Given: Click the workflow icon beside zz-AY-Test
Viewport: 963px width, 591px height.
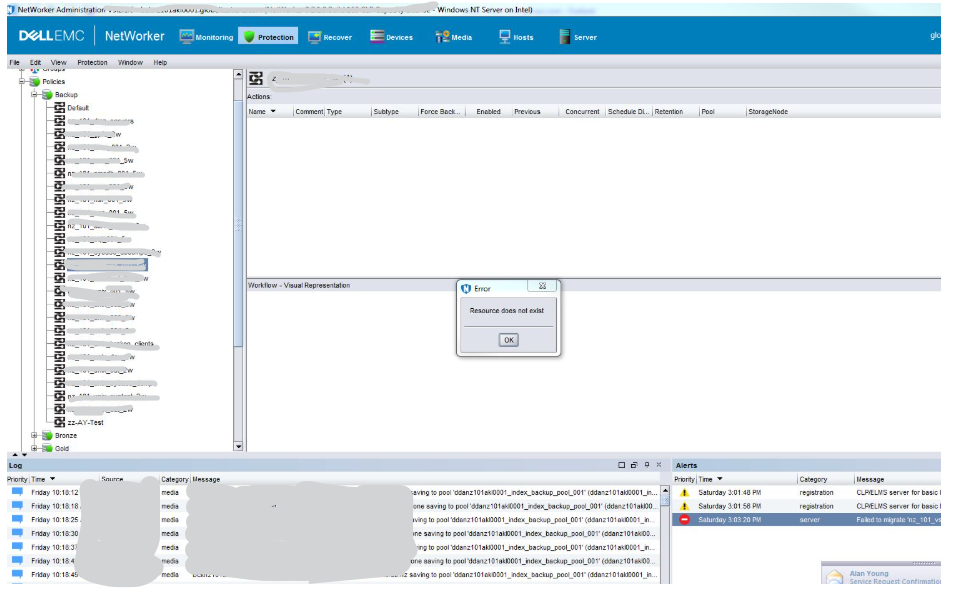Looking at the screenshot, I should [60, 422].
